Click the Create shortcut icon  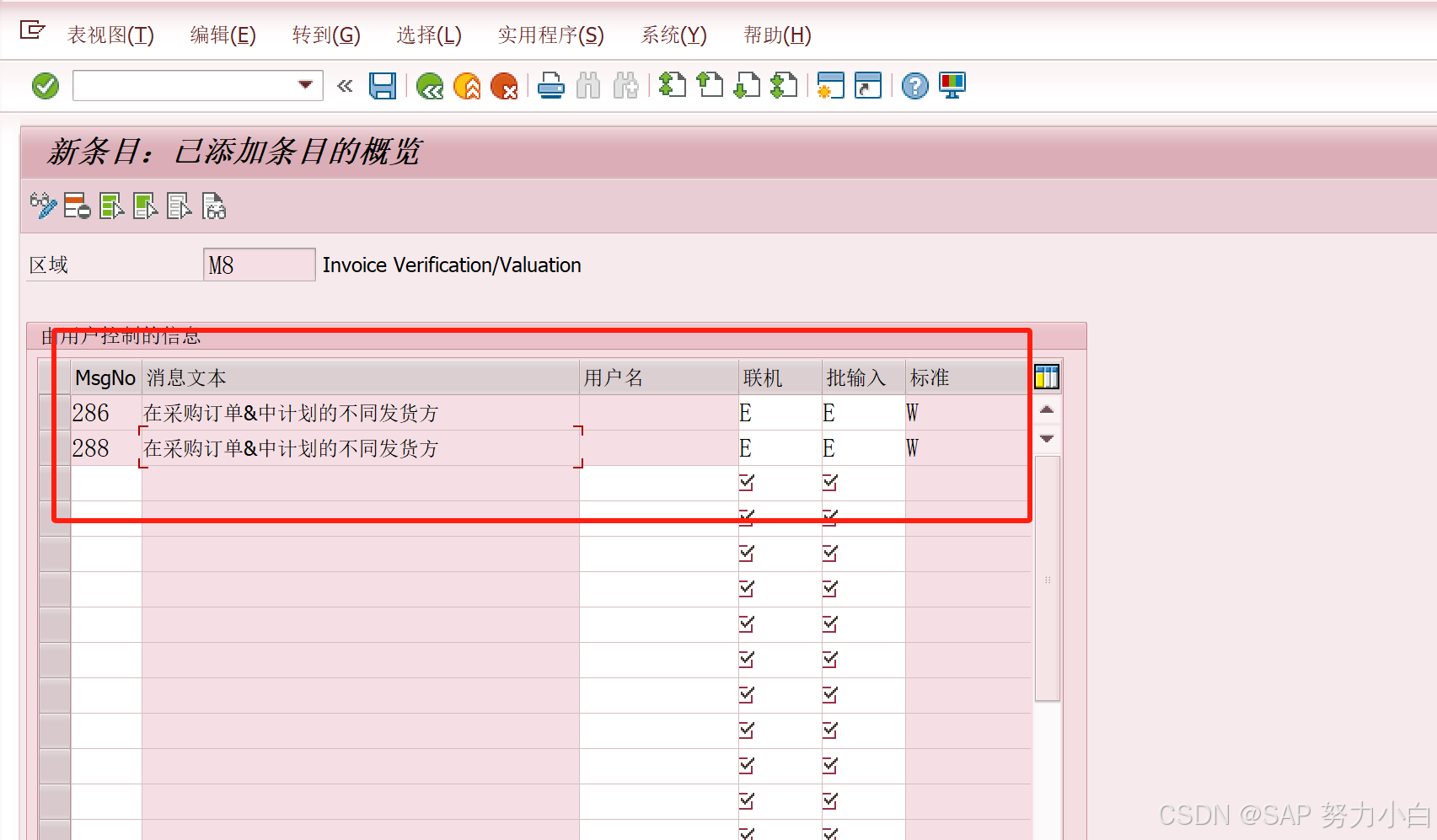point(868,85)
